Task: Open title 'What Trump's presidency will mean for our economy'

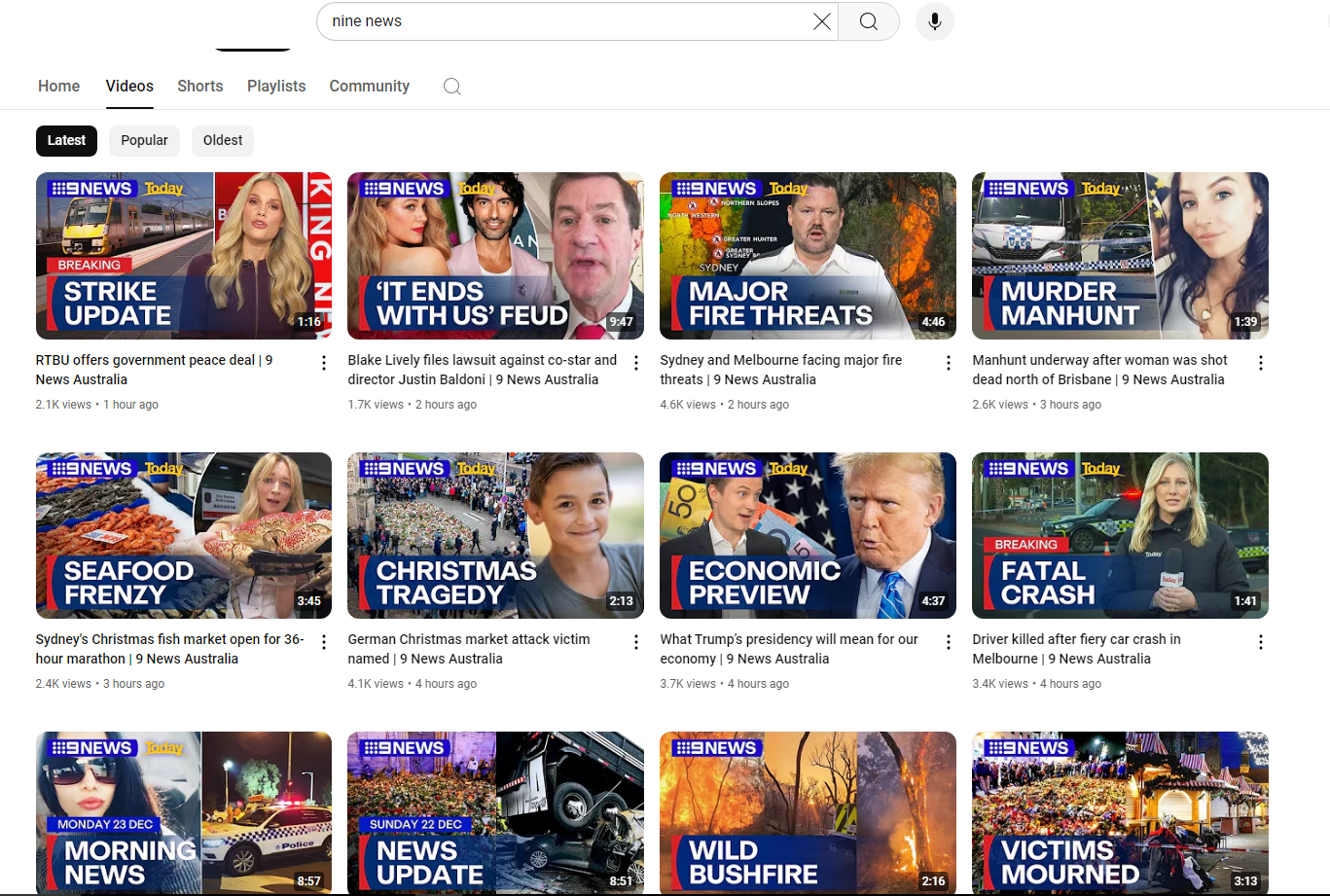Action: (x=789, y=649)
